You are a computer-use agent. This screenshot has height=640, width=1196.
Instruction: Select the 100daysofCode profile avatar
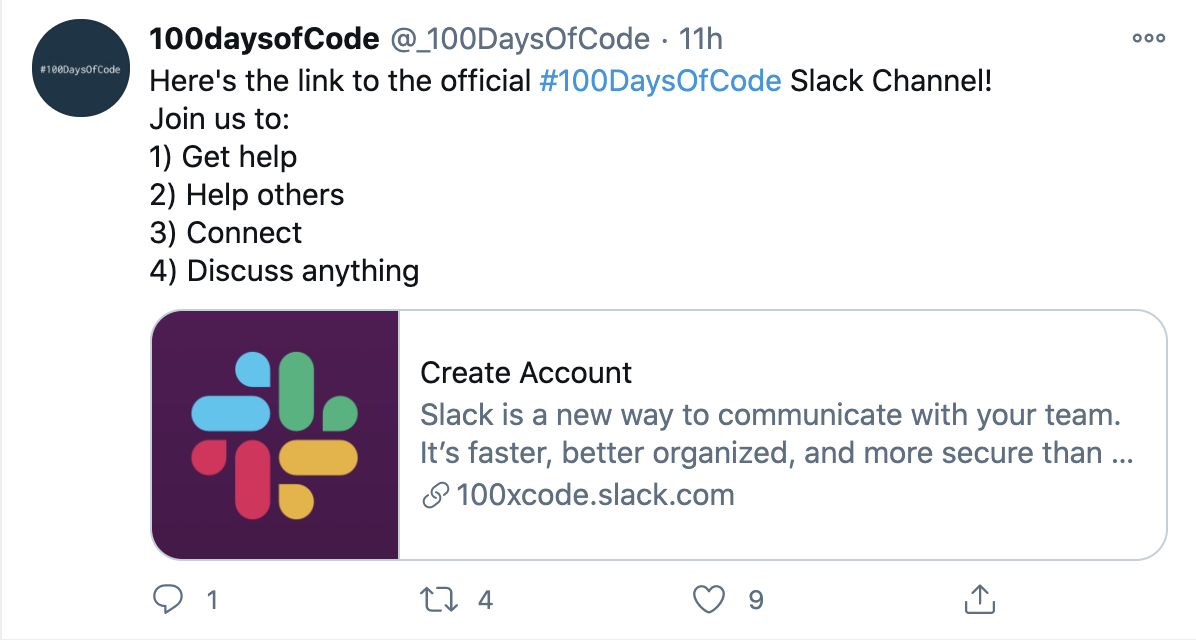click(x=80, y=68)
